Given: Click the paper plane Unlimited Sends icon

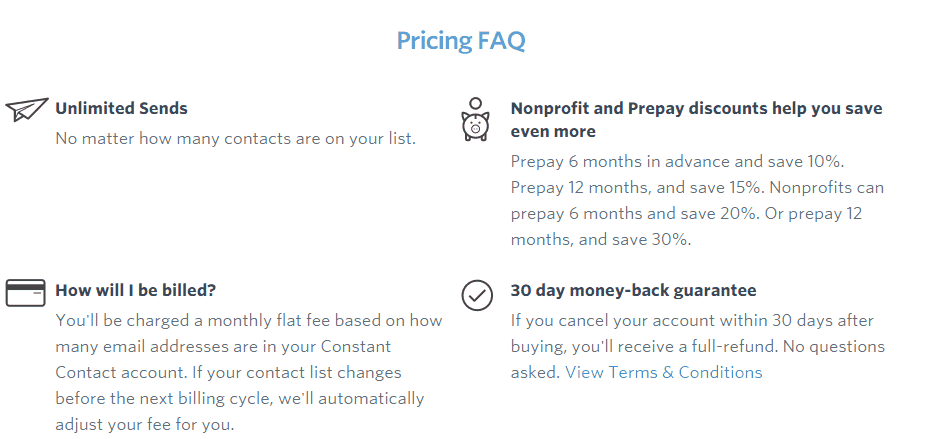Looking at the screenshot, I should click(26, 109).
